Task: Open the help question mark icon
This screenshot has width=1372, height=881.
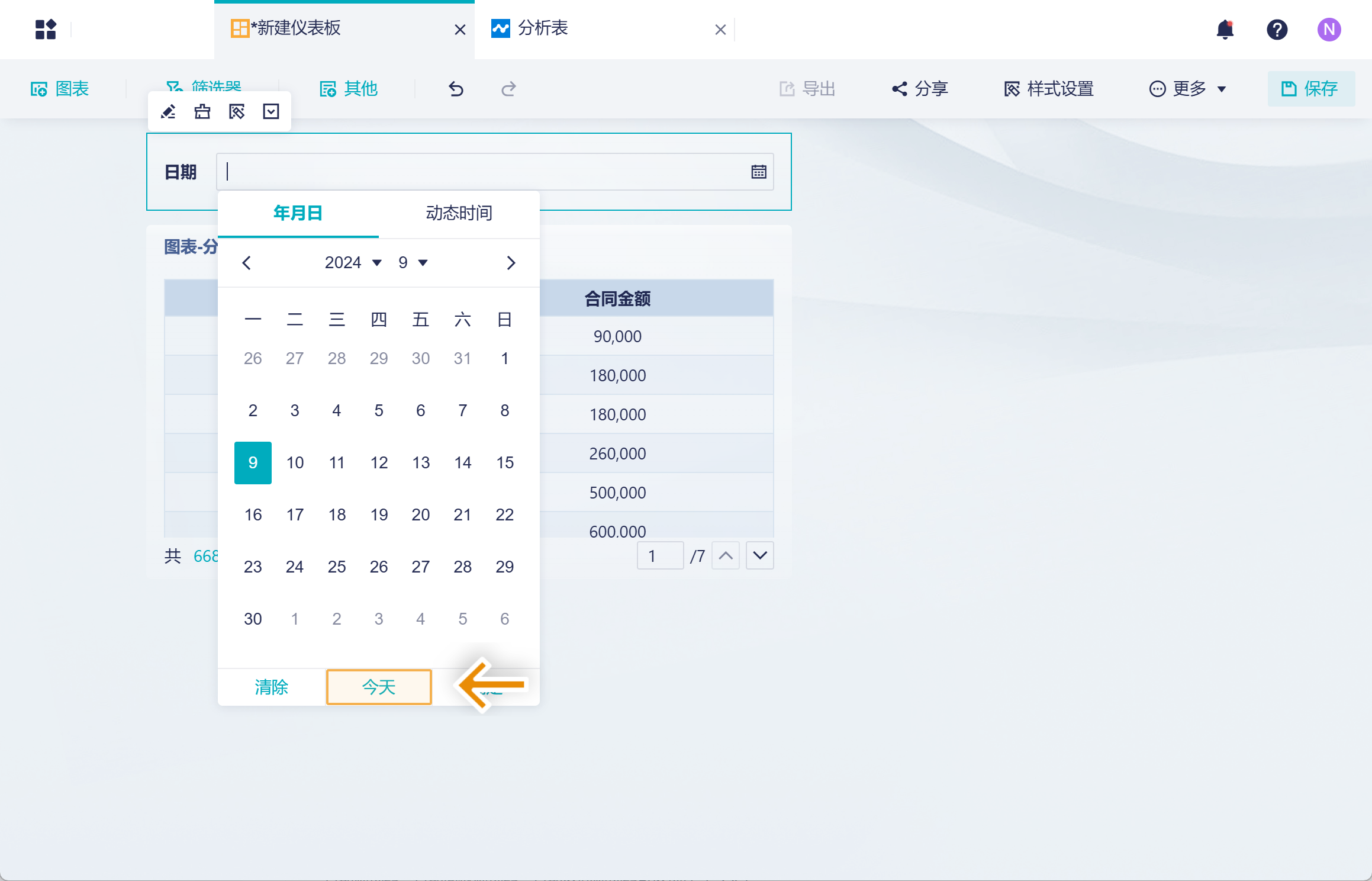Action: coord(1277,30)
